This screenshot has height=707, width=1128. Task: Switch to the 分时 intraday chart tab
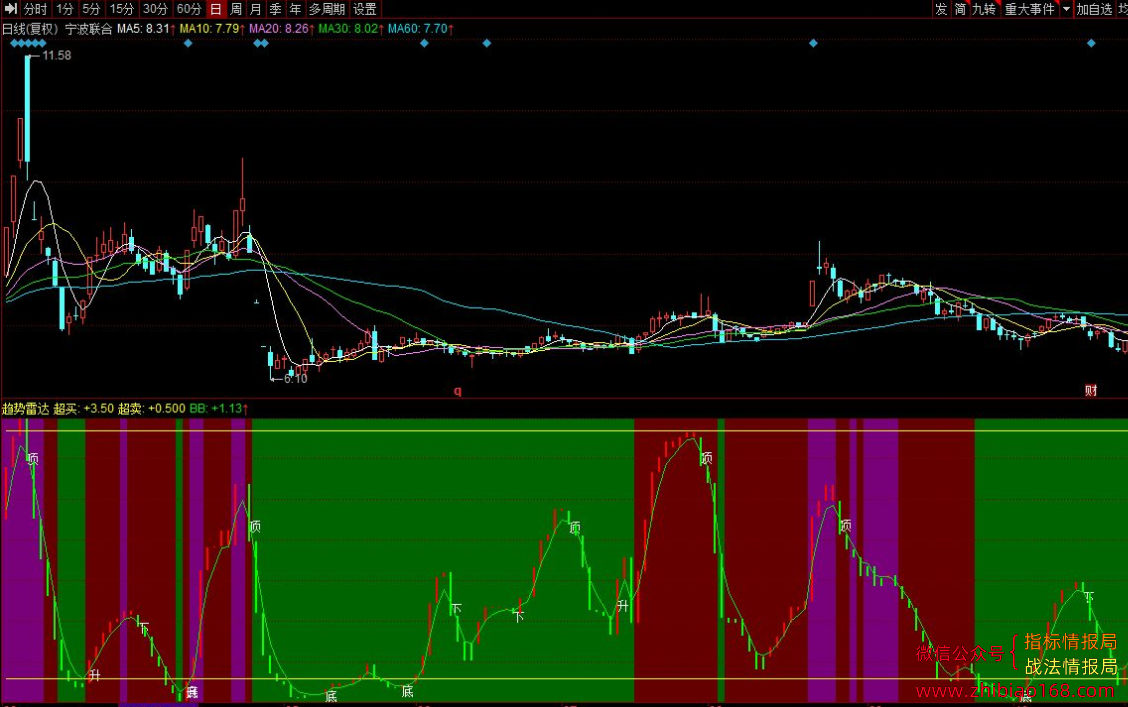(35, 9)
